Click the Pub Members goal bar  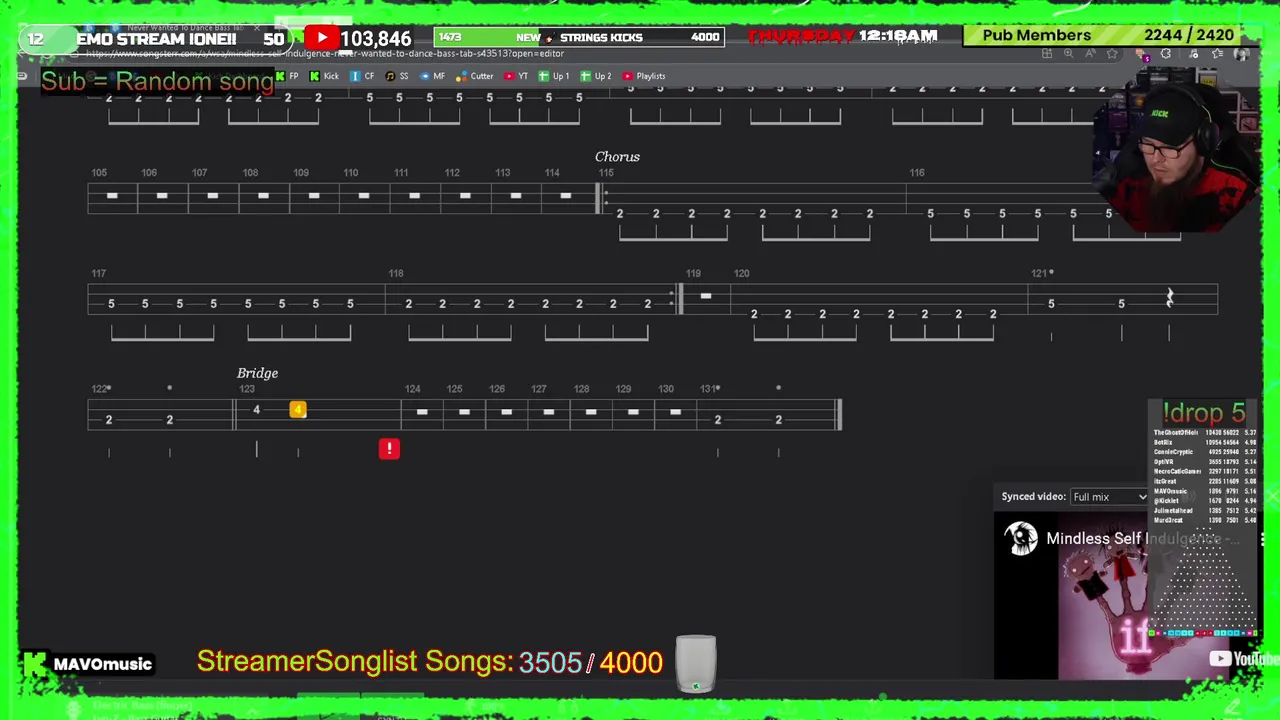tap(1108, 36)
